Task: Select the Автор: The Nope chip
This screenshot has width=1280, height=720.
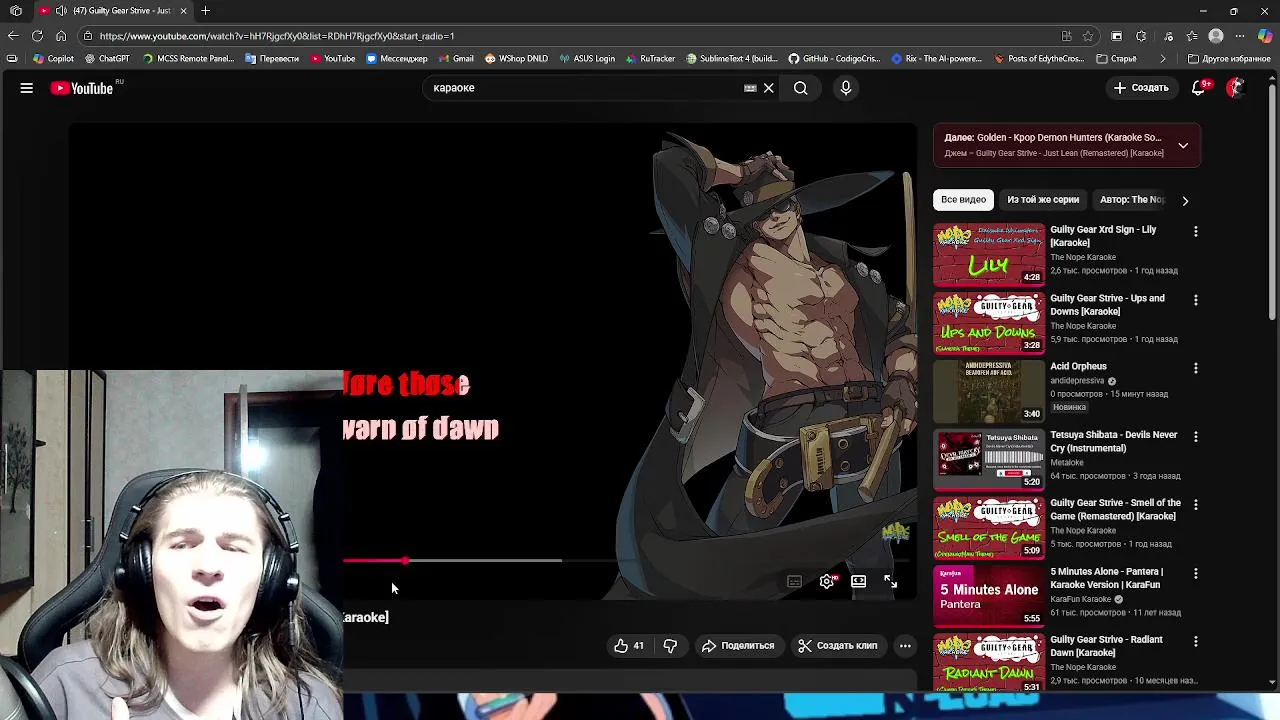Action: point(1132,200)
